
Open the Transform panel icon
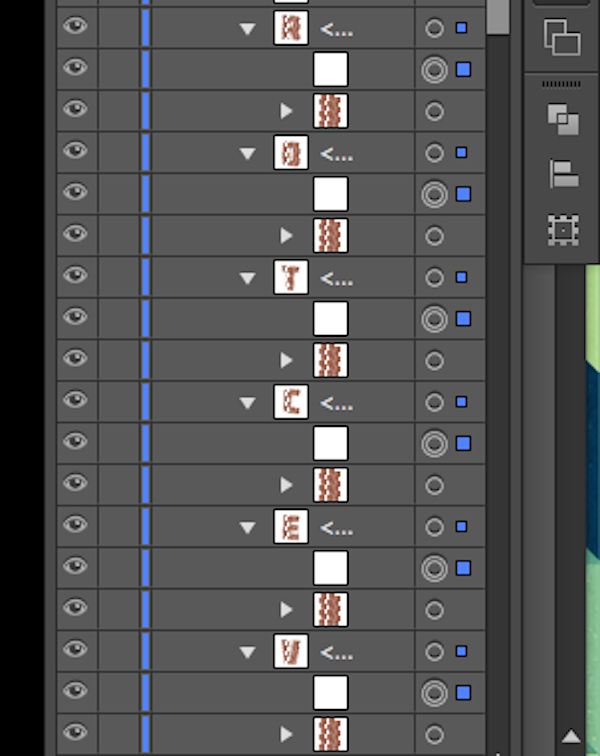(563, 230)
